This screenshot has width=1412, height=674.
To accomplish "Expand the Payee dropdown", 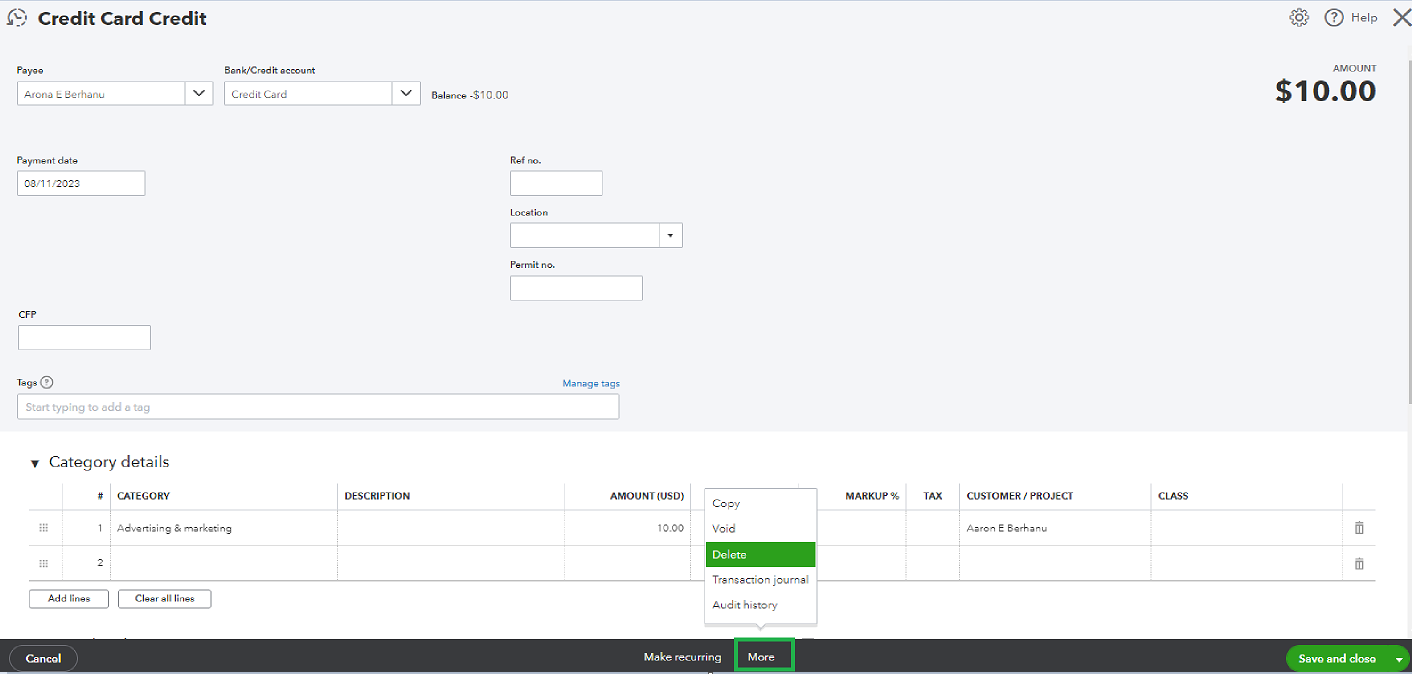I will (x=199, y=94).
